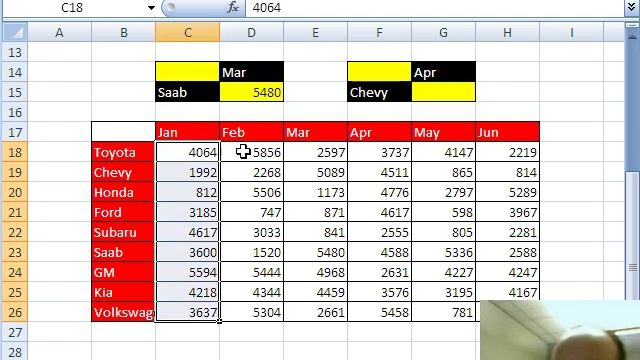Click the Chevy row label in B19
The height and width of the screenshot is (360, 640).
(x=124, y=172)
